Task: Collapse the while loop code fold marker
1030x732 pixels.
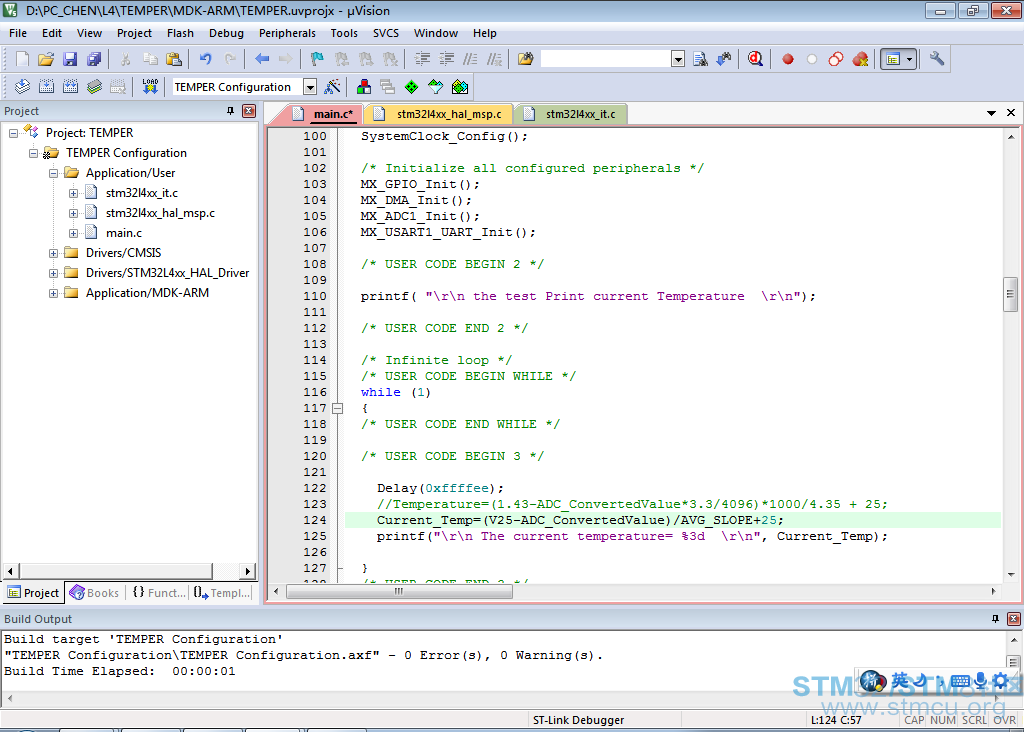Action: [338, 408]
